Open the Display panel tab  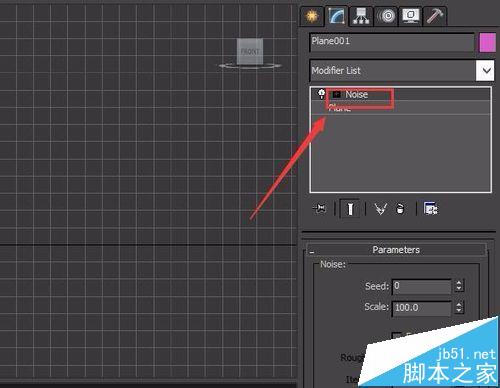click(x=411, y=16)
